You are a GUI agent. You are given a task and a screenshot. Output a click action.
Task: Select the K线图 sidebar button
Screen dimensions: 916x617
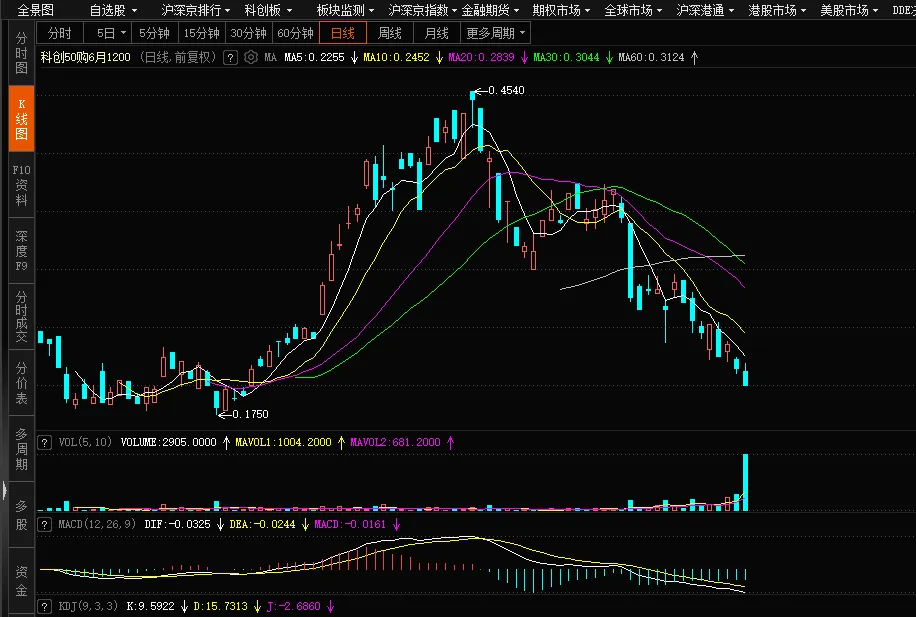(x=22, y=119)
